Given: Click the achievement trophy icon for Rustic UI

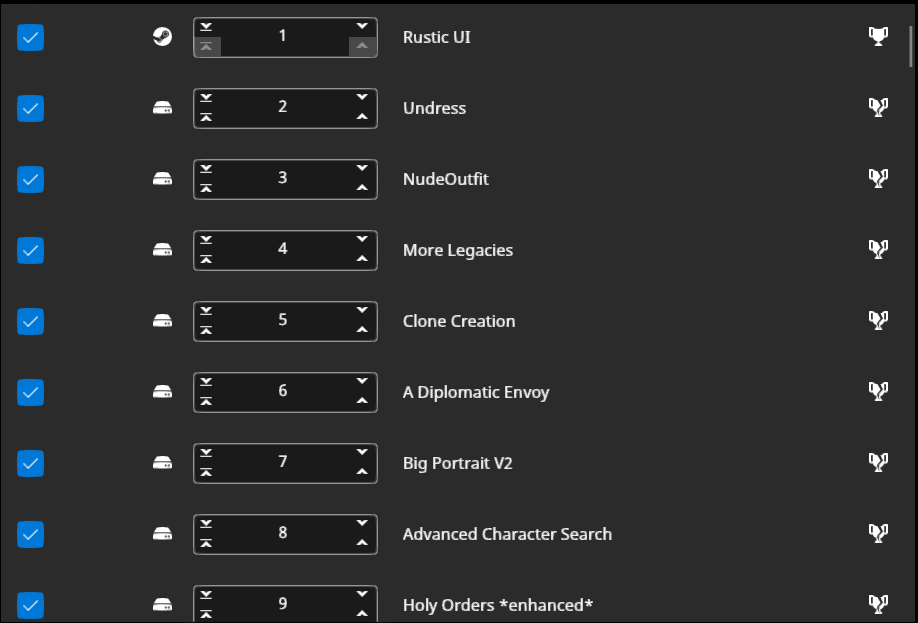Looking at the screenshot, I should tap(878, 37).
